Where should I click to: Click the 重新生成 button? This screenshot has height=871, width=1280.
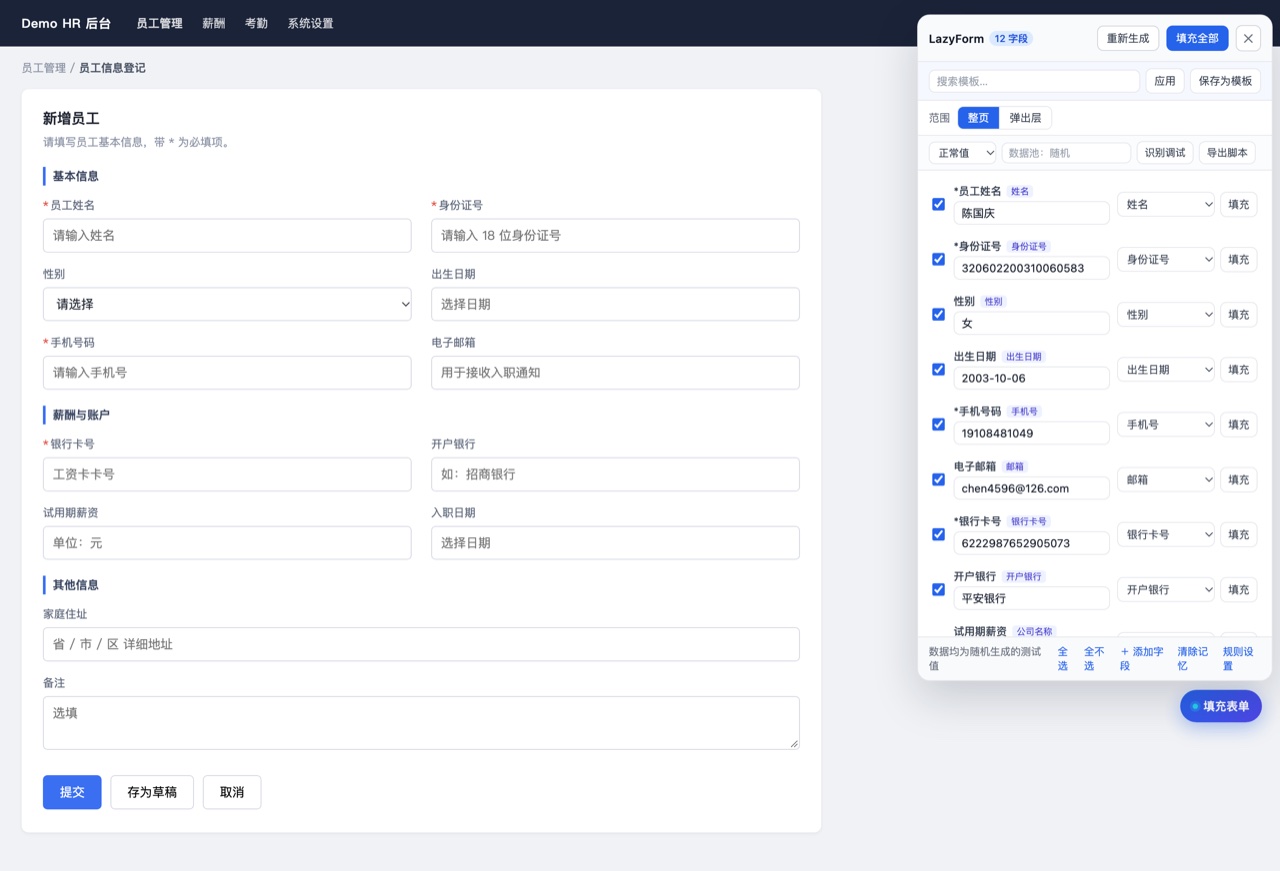[x=1128, y=38]
